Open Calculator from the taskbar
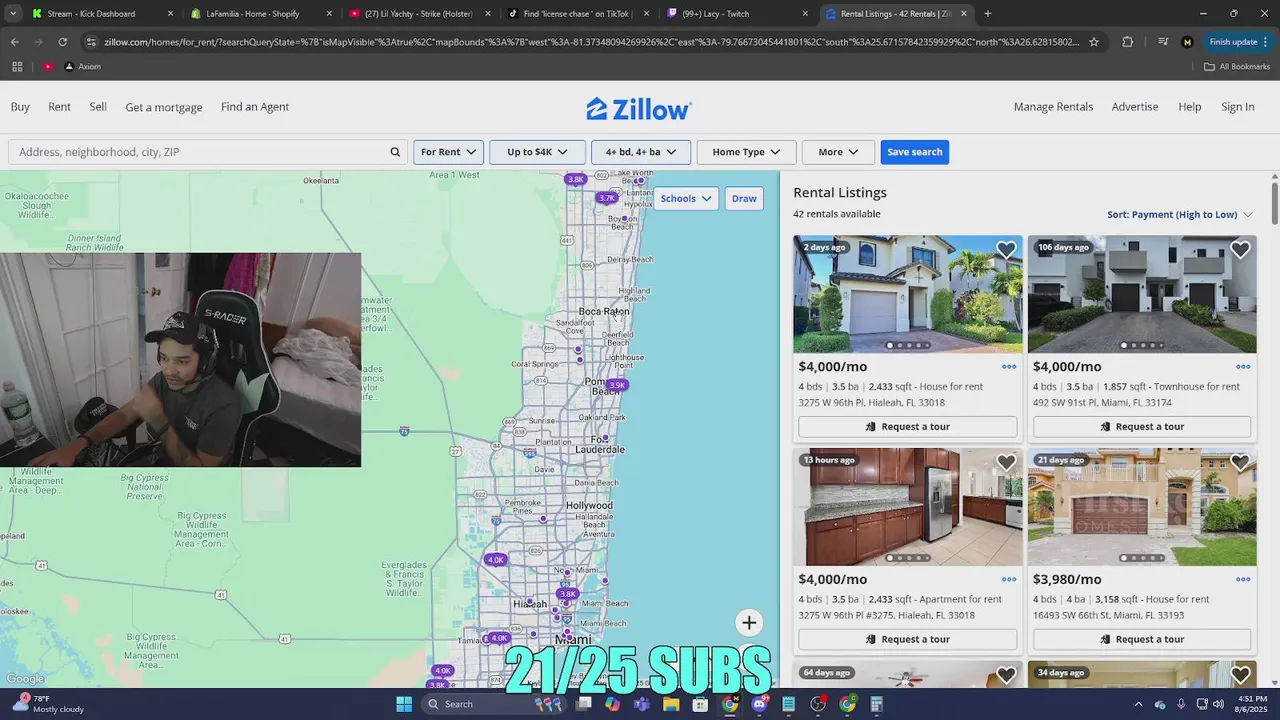1280x720 pixels. (877, 704)
